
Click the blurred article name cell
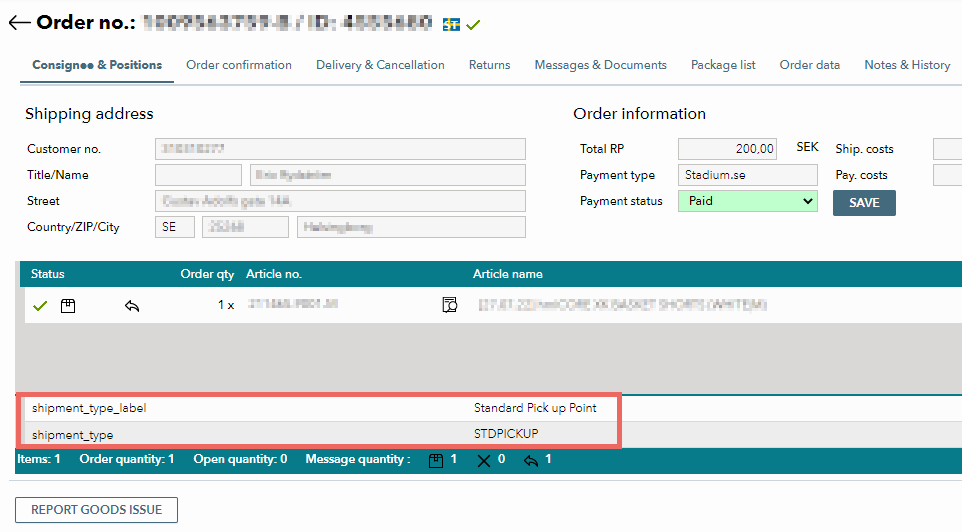[x=623, y=305]
